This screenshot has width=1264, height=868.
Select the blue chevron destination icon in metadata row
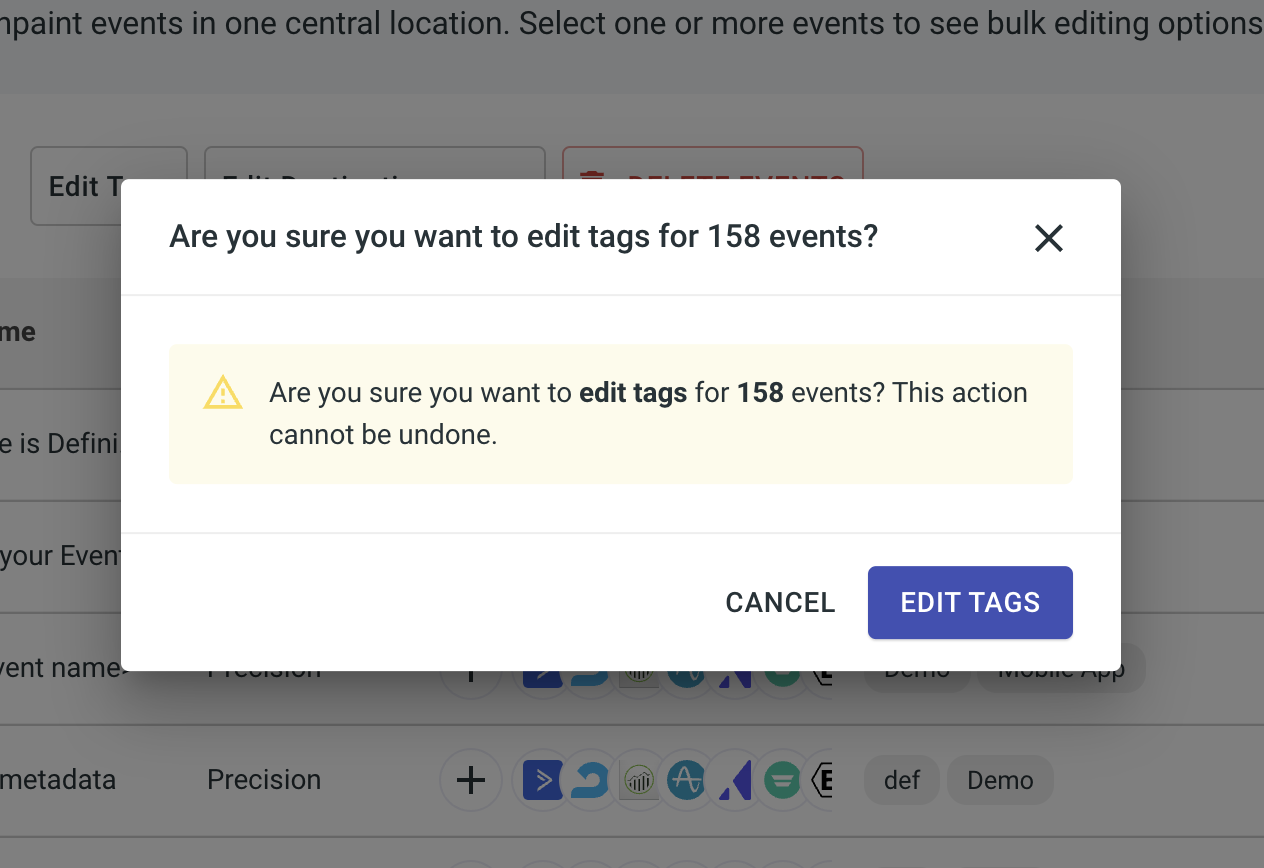(x=543, y=780)
